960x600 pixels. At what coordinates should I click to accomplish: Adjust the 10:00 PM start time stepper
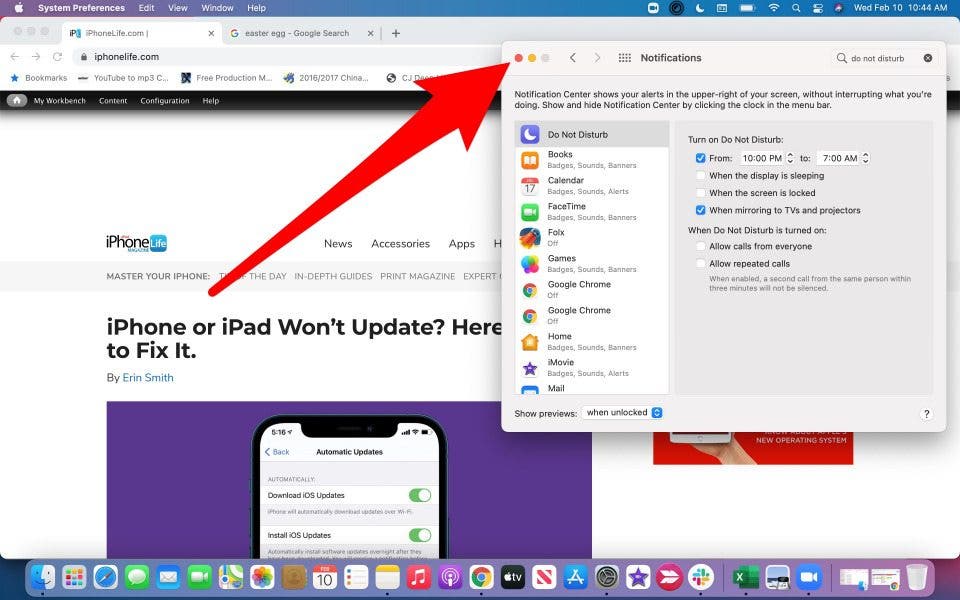point(790,158)
